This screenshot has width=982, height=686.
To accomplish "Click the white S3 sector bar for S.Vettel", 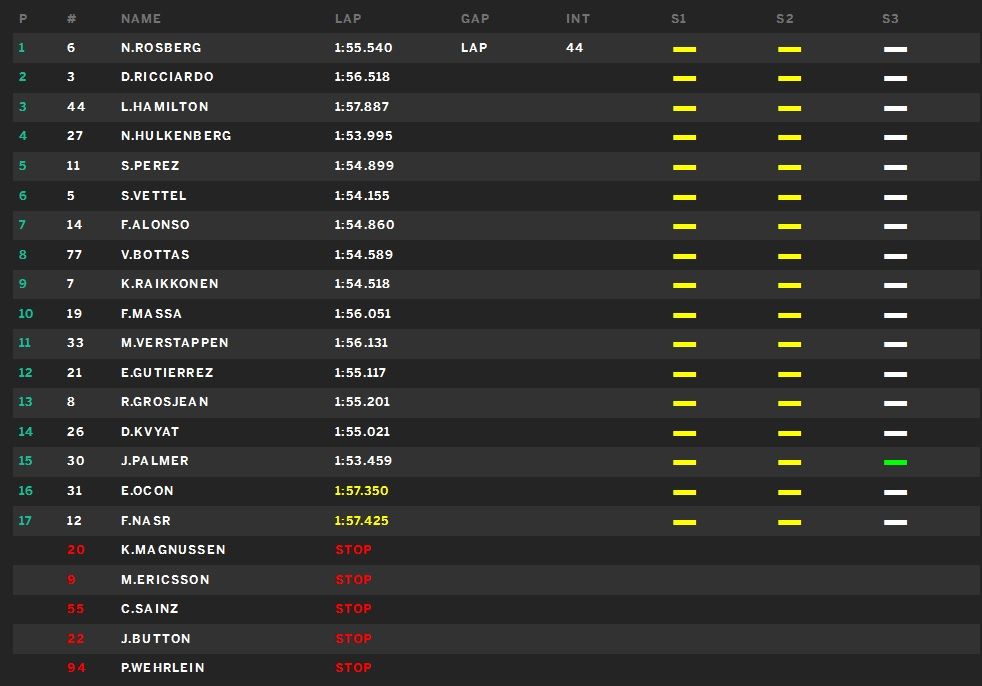I will pyautogui.click(x=895, y=197).
